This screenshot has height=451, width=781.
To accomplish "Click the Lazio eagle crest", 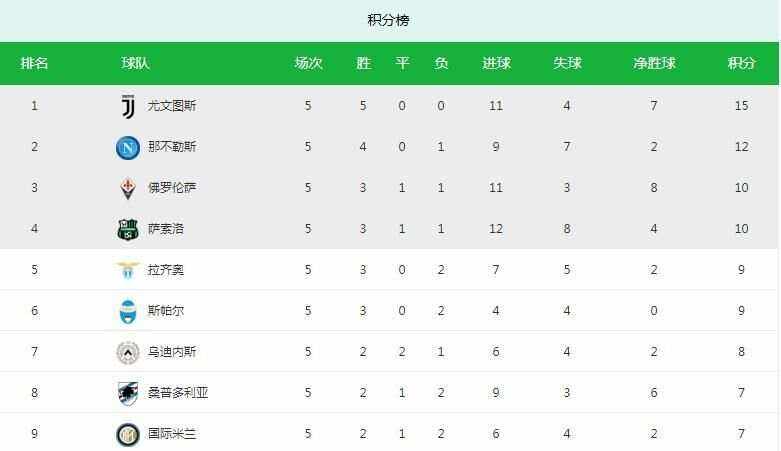I will (127, 270).
